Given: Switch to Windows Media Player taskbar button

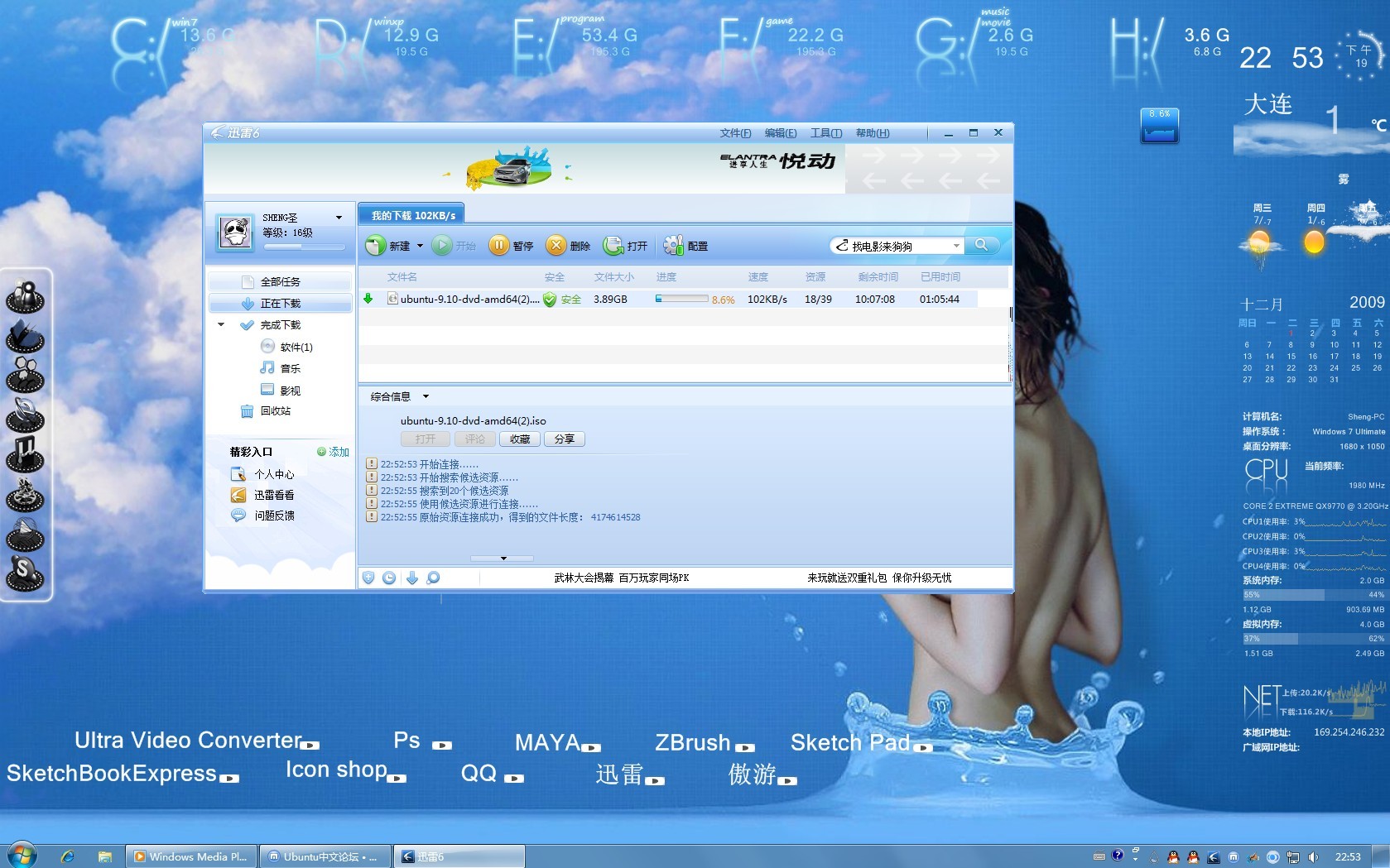Looking at the screenshot, I should [x=190, y=856].
